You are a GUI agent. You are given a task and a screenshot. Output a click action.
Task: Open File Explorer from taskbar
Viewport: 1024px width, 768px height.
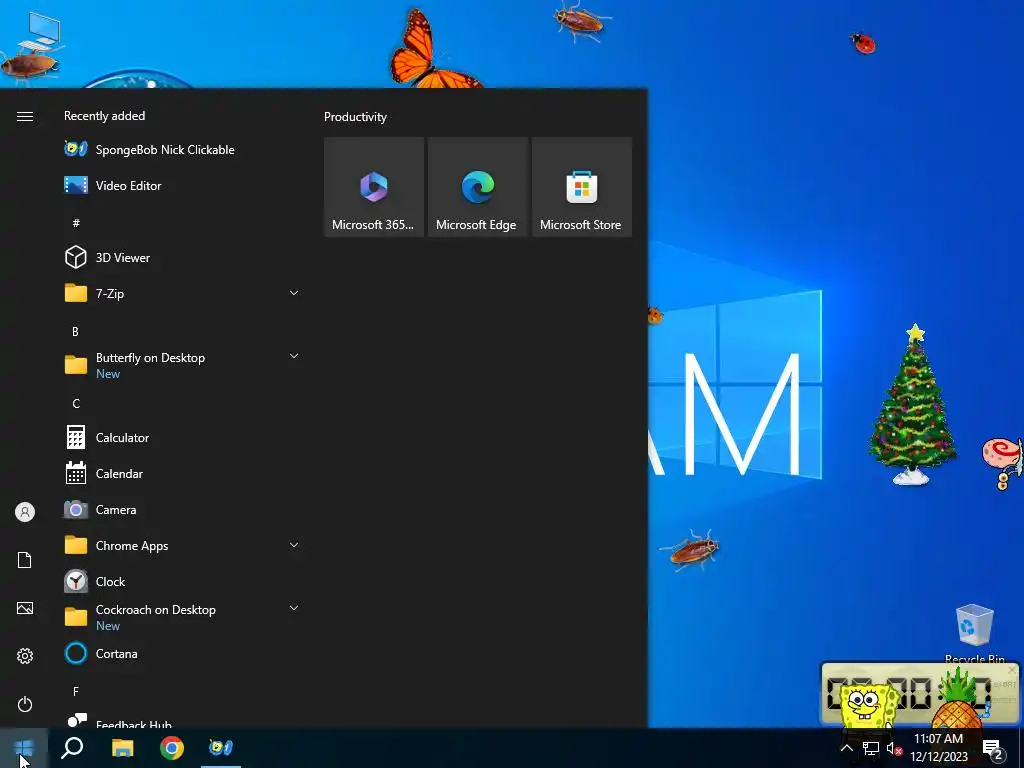point(122,748)
